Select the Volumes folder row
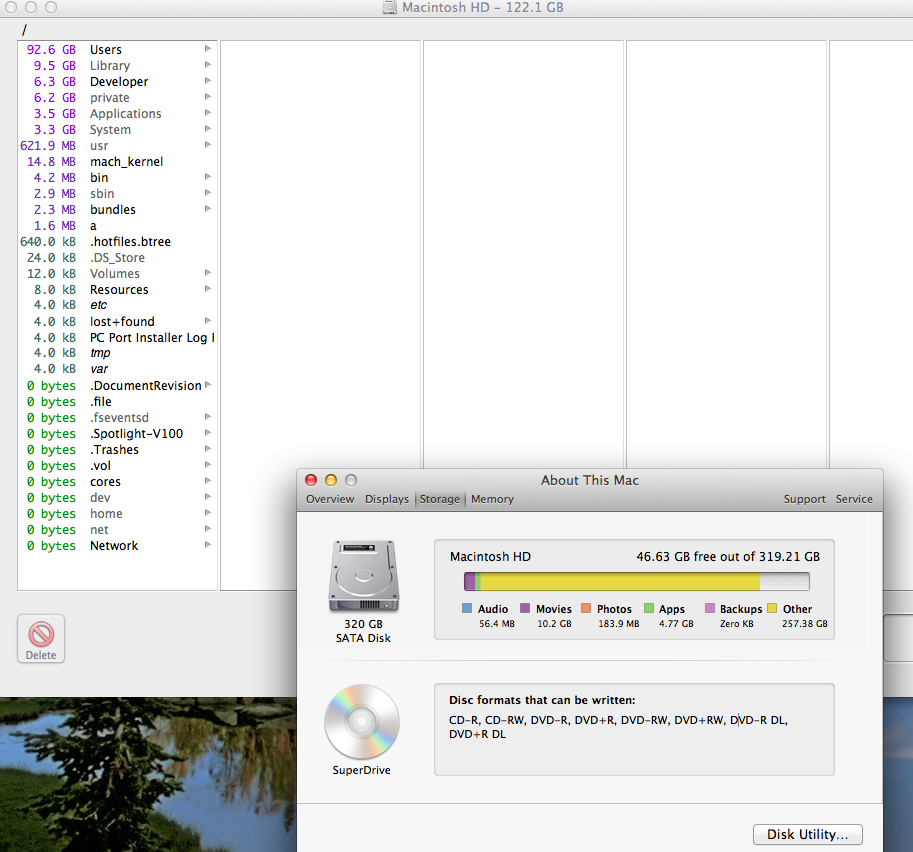Image resolution: width=913 pixels, height=852 pixels. [x=118, y=273]
